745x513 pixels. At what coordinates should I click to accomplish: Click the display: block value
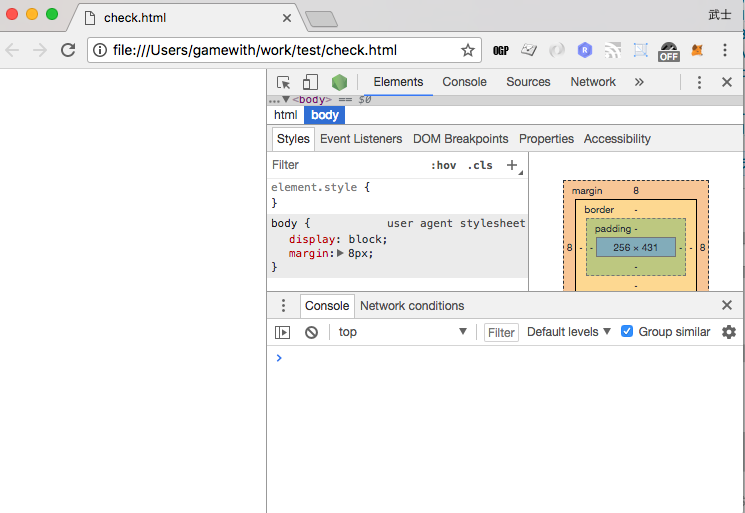click(368, 239)
